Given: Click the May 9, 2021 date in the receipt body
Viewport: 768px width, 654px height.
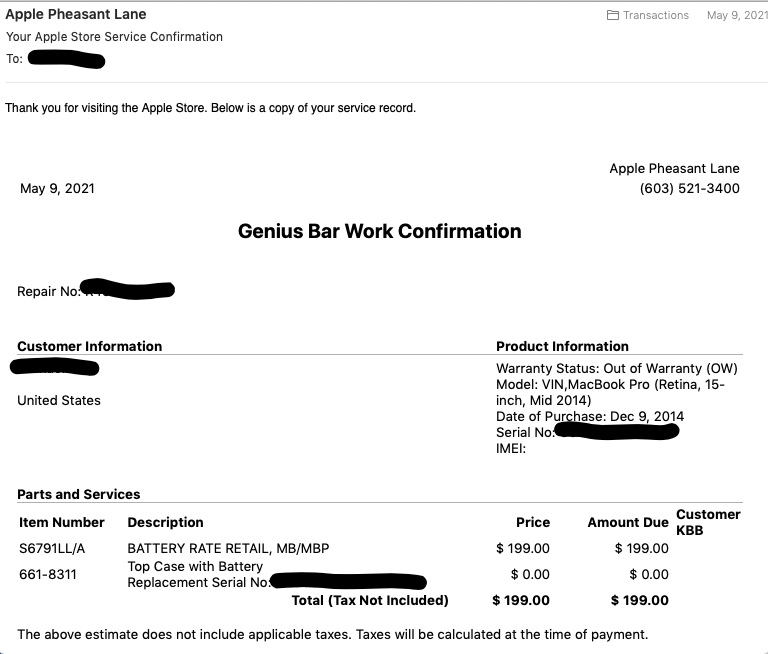Looking at the screenshot, I should pyautogui.click(x=57, y=189).
